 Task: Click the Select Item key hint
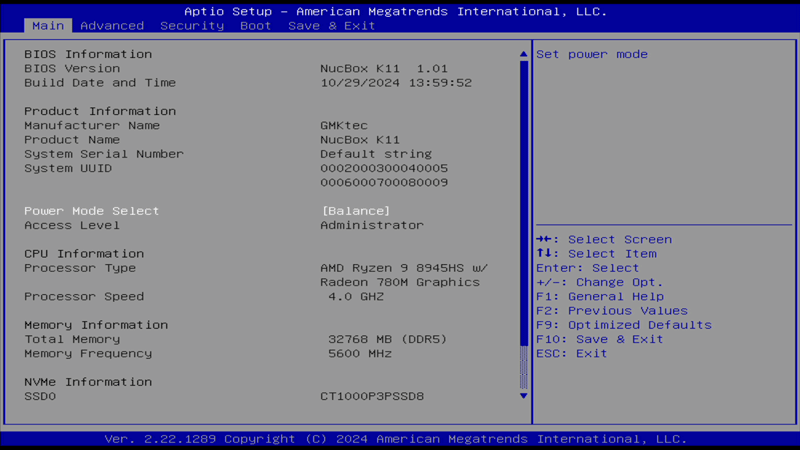[x=596, y=254]
